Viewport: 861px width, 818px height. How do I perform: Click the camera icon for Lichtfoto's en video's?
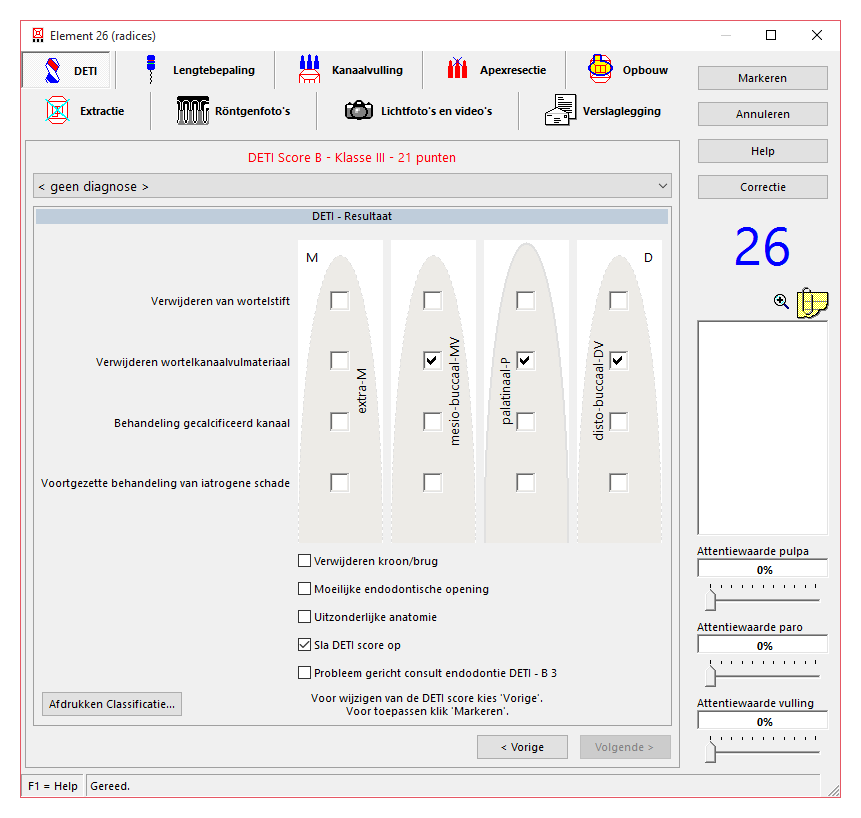pos(359,110)
